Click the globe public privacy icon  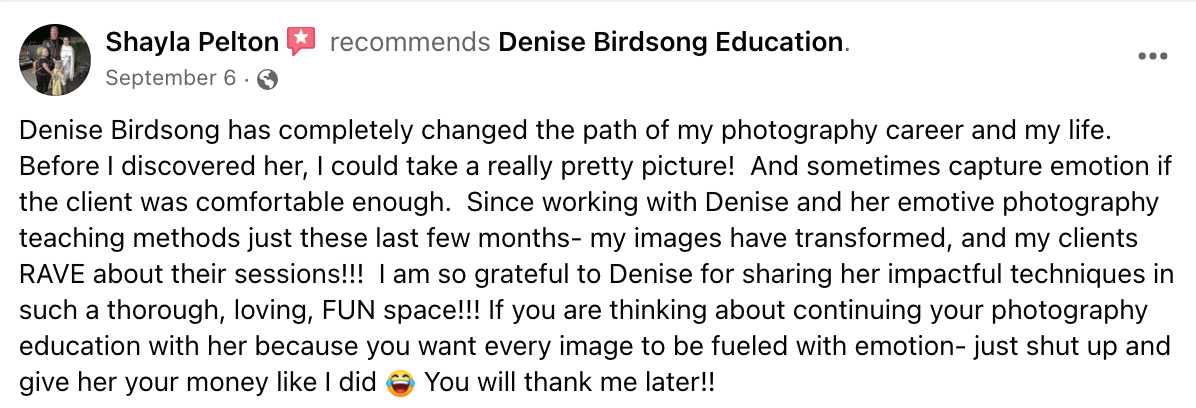pyautogui.click(x=267, y=79)
